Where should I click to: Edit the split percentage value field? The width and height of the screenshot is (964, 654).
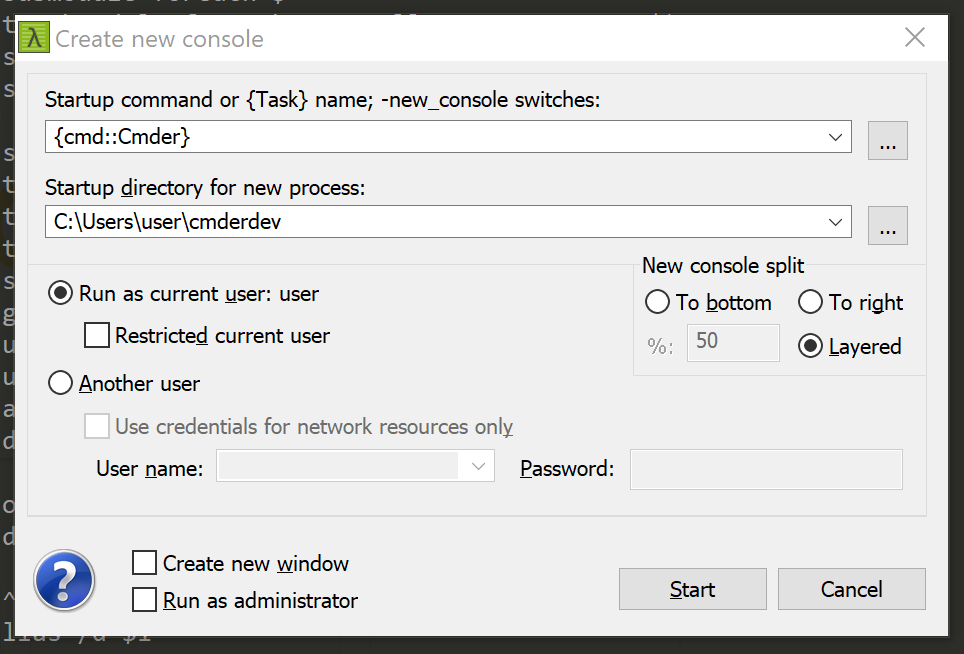click(733, 343)
